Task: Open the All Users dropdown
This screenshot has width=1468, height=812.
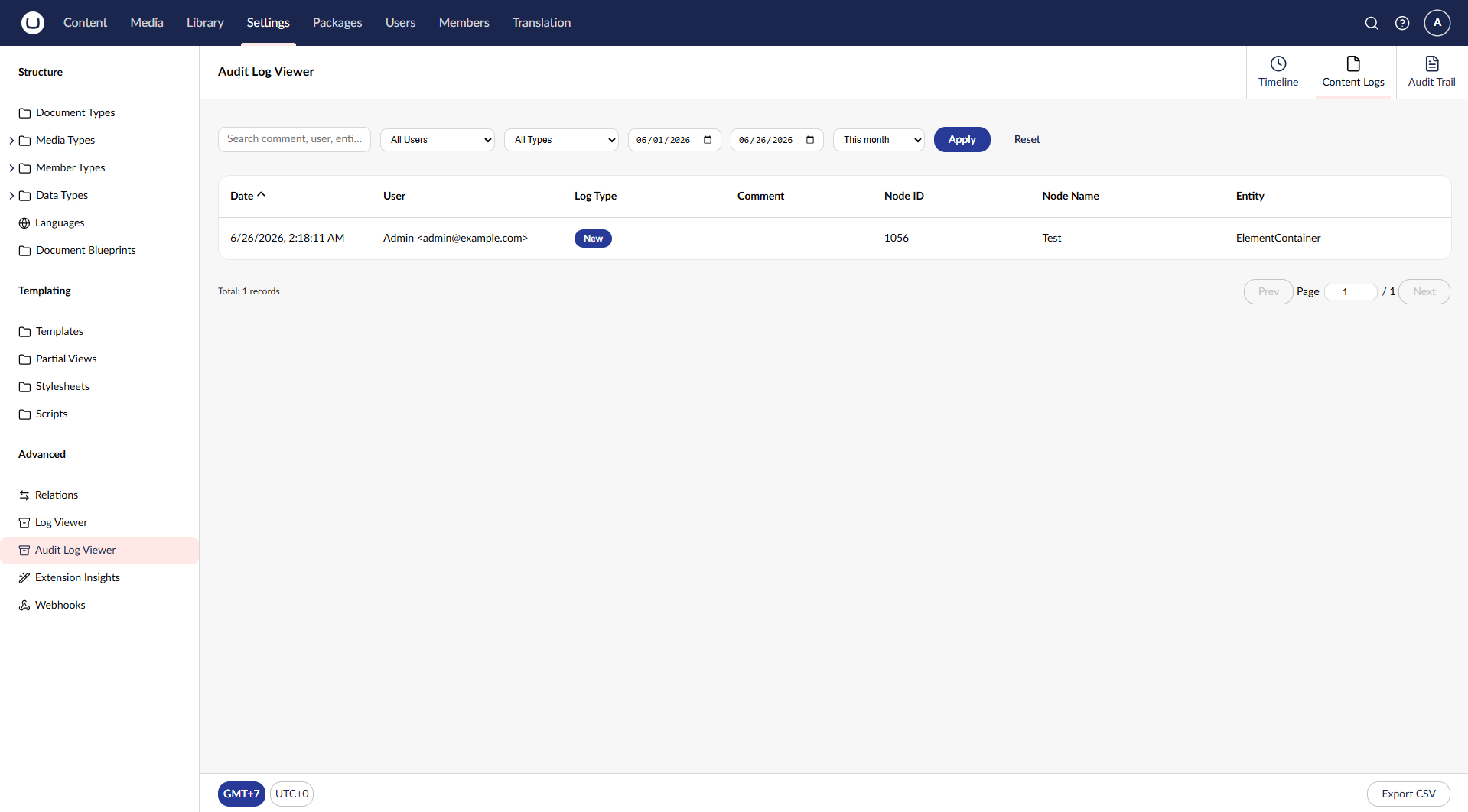Action: 438,140
